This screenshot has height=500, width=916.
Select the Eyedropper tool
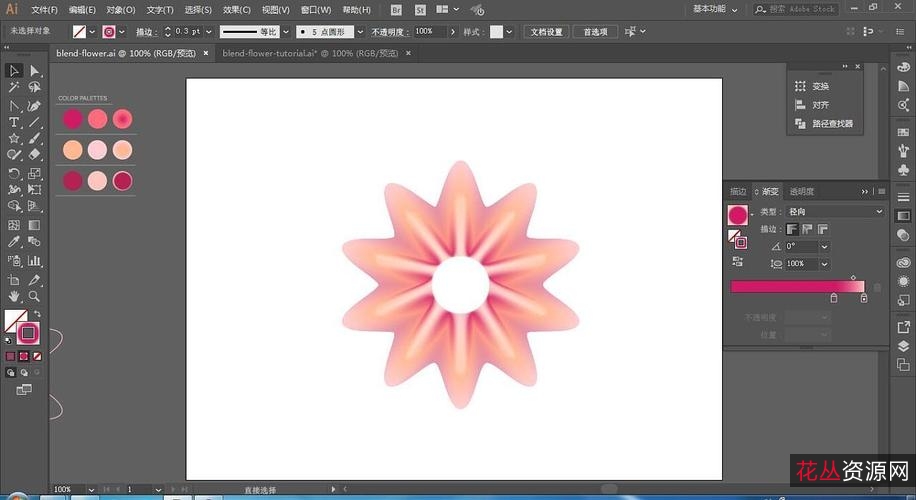[13, 241]
